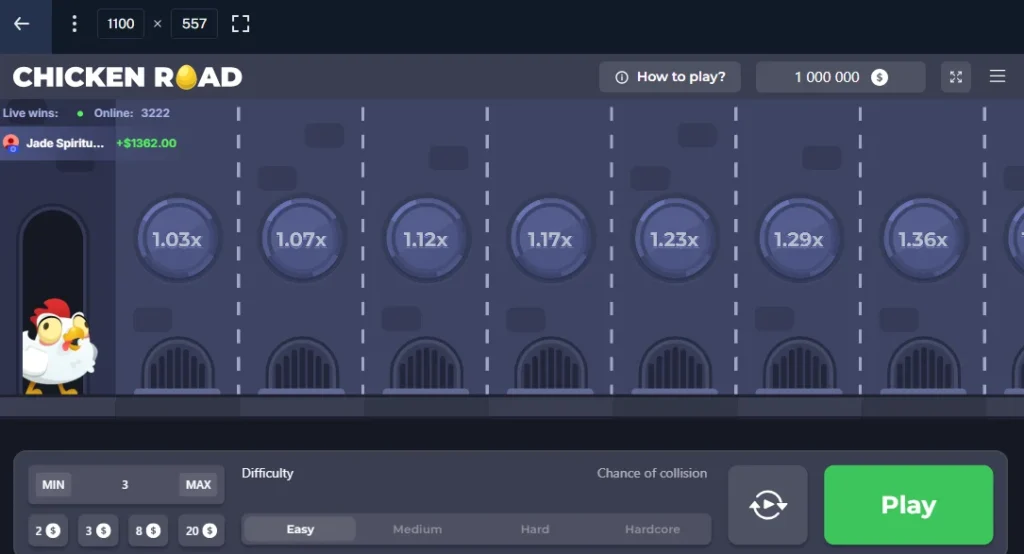The width and height of the screenshot is (1024, 554).
Task: Click the 1.03x multiplier coin
Action: tap(177, 240)
